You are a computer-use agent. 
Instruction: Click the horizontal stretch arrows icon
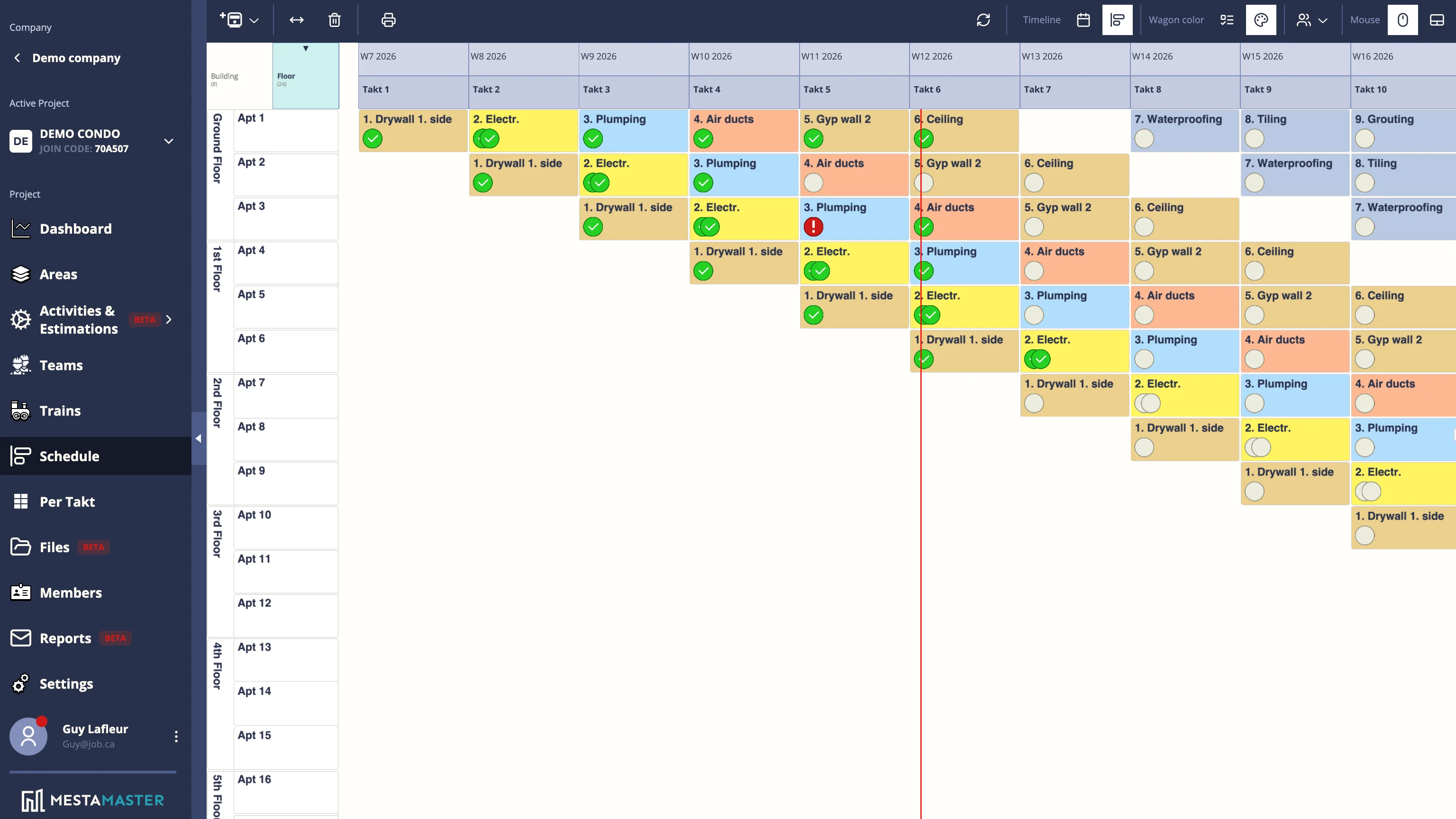[297, 20]
